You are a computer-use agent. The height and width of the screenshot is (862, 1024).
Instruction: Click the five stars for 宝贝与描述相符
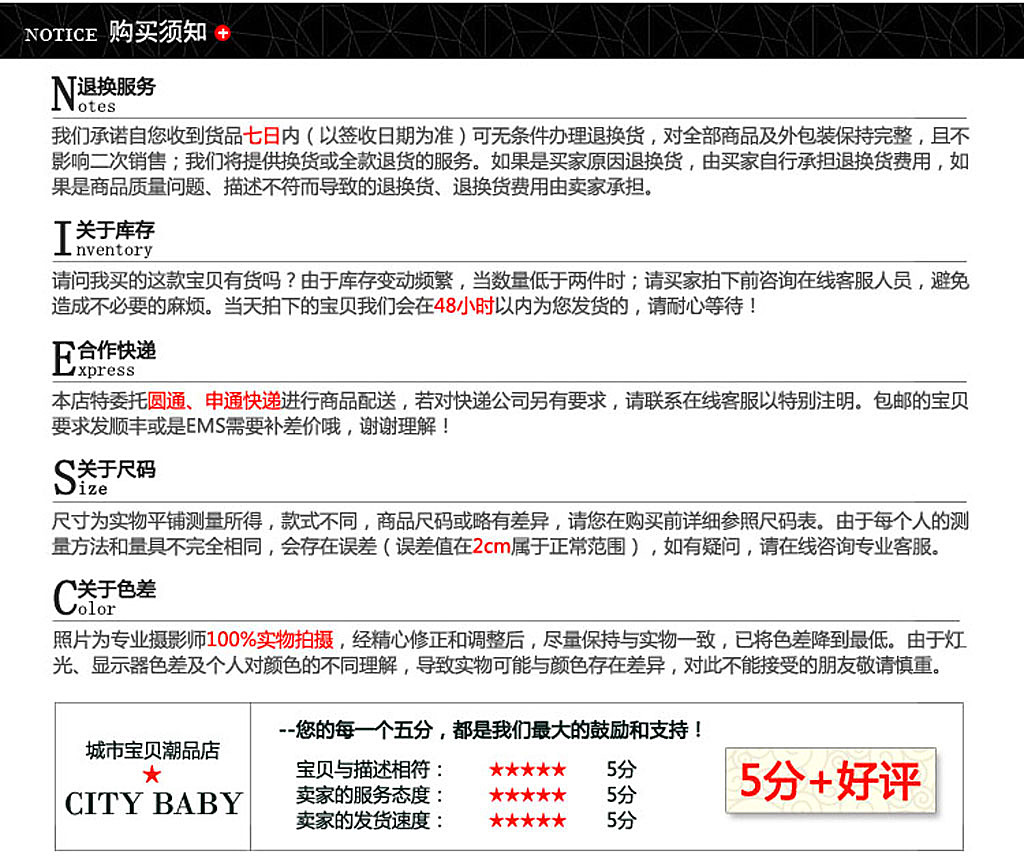[x=527, y=770]
